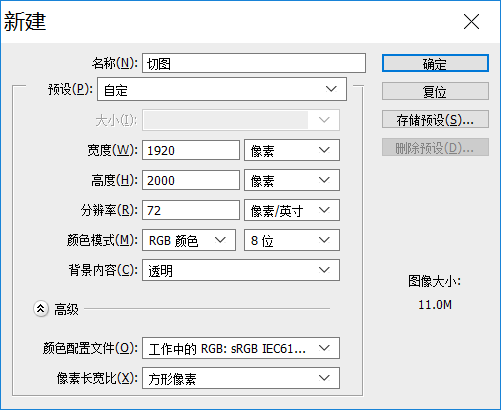Open the 颜色模式 dropdown RGB 颜色
501x410 pixels.
pos(189,240)
